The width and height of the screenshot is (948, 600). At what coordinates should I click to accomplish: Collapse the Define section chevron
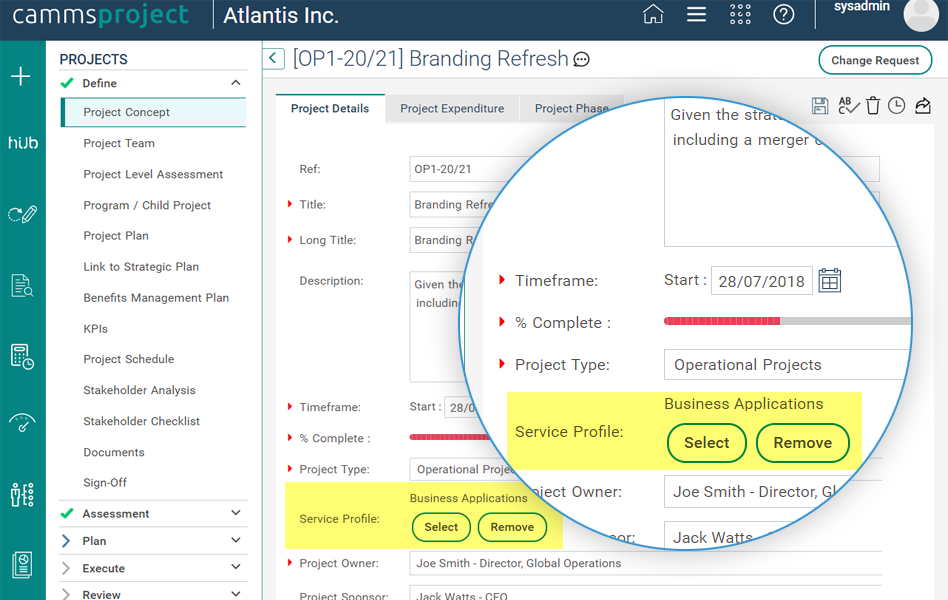click(236, 83)
